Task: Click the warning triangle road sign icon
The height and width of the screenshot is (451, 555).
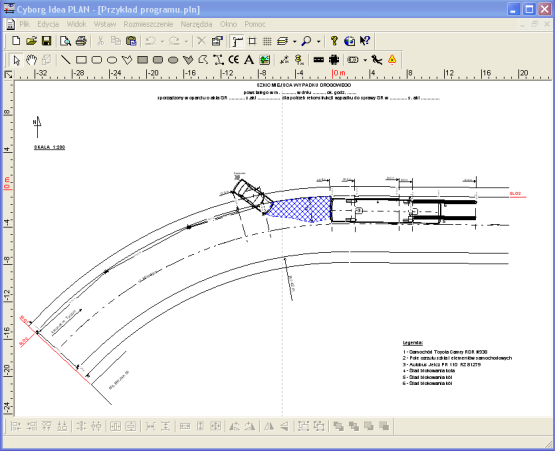Action: pyautogui.click(x=392, y=59)
